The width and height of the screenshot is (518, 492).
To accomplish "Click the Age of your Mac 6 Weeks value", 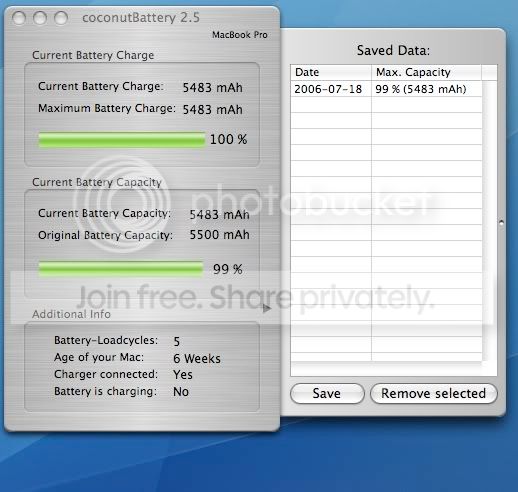I will point(197,359).
